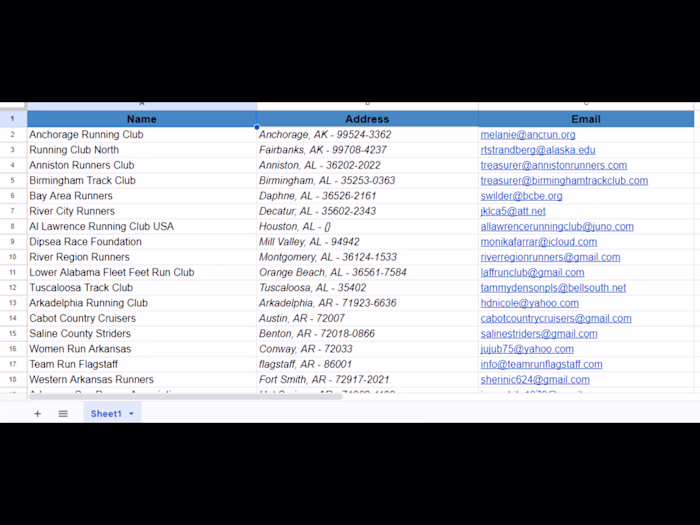The image size is (700, 525).
Task: Select row 10 header number
Action: tap(12, 257)
